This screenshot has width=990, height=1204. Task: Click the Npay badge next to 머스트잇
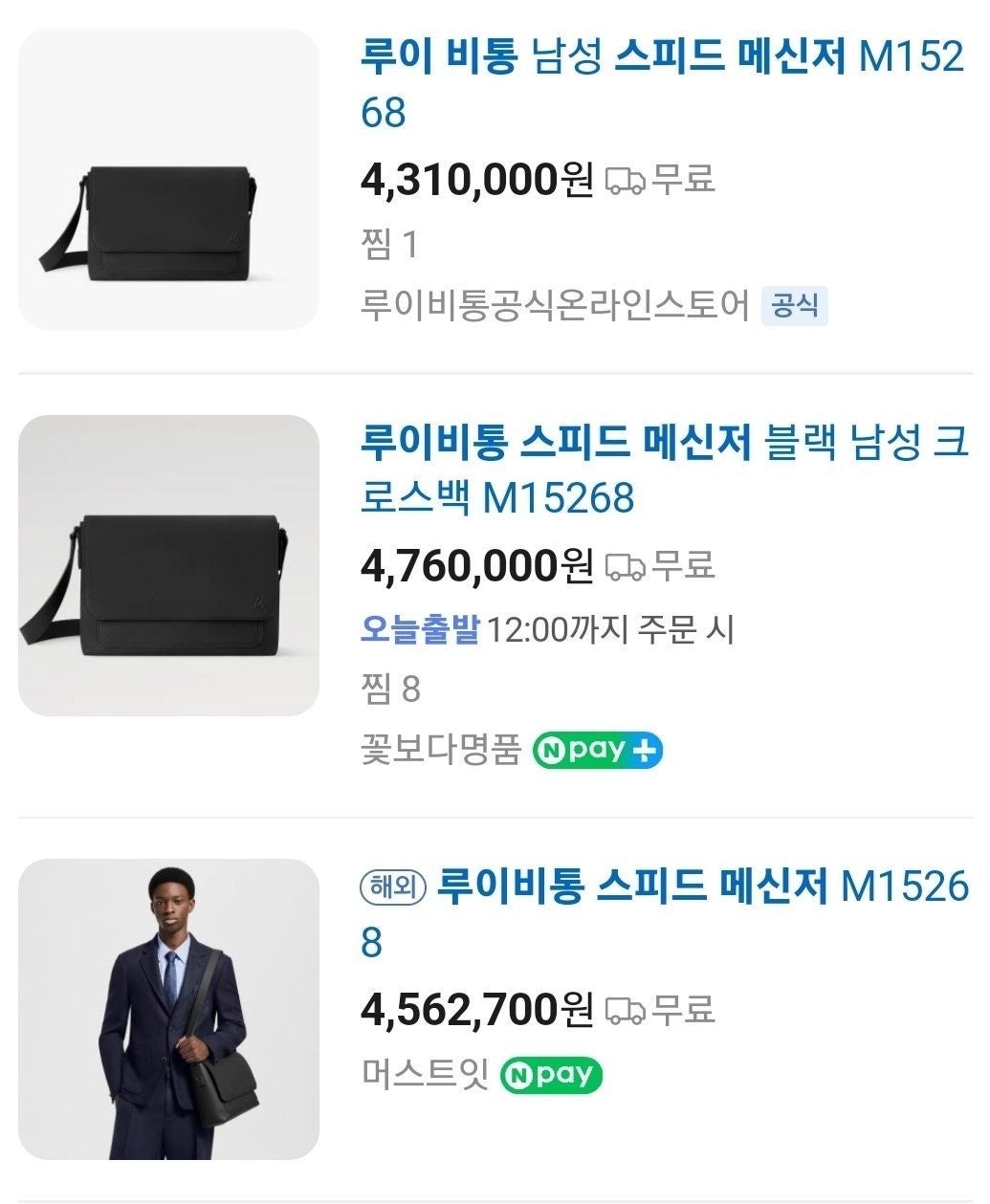click(x=551, y=1075)
